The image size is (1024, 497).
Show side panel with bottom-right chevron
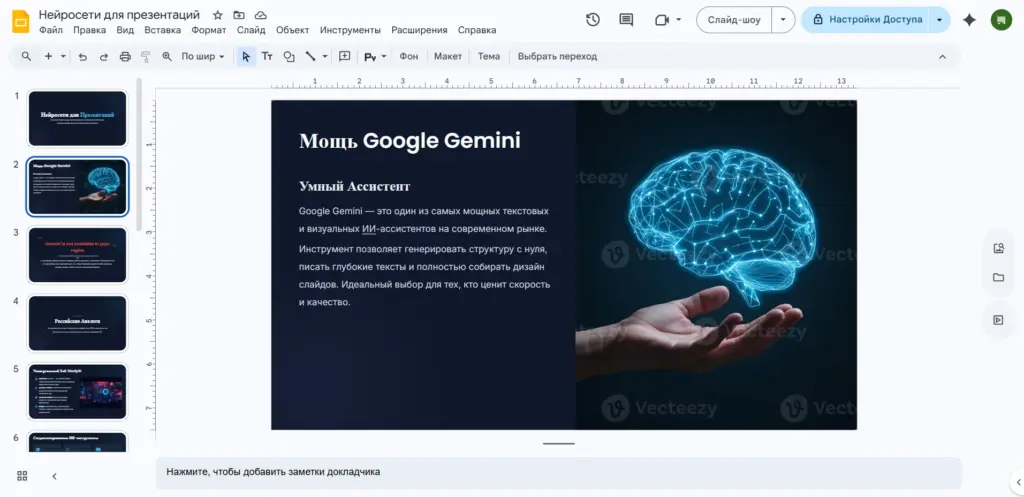(1017, 483)
